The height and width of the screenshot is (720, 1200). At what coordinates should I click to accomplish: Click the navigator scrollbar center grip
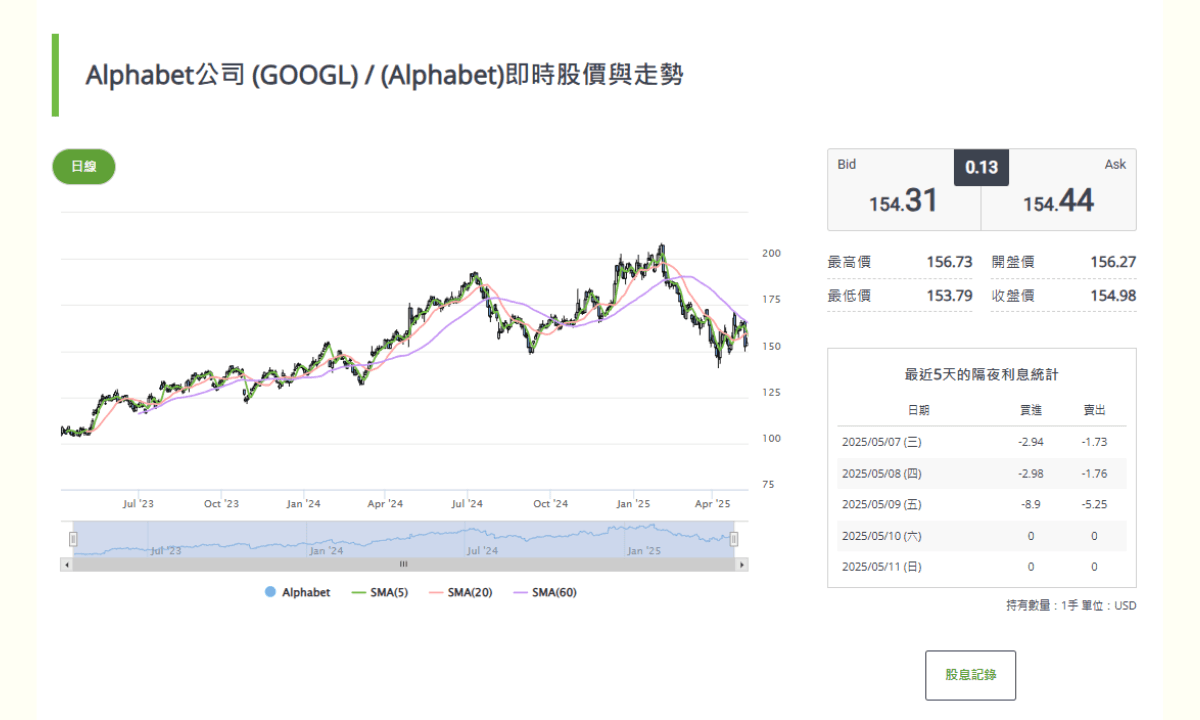click(x=404, y=564)
